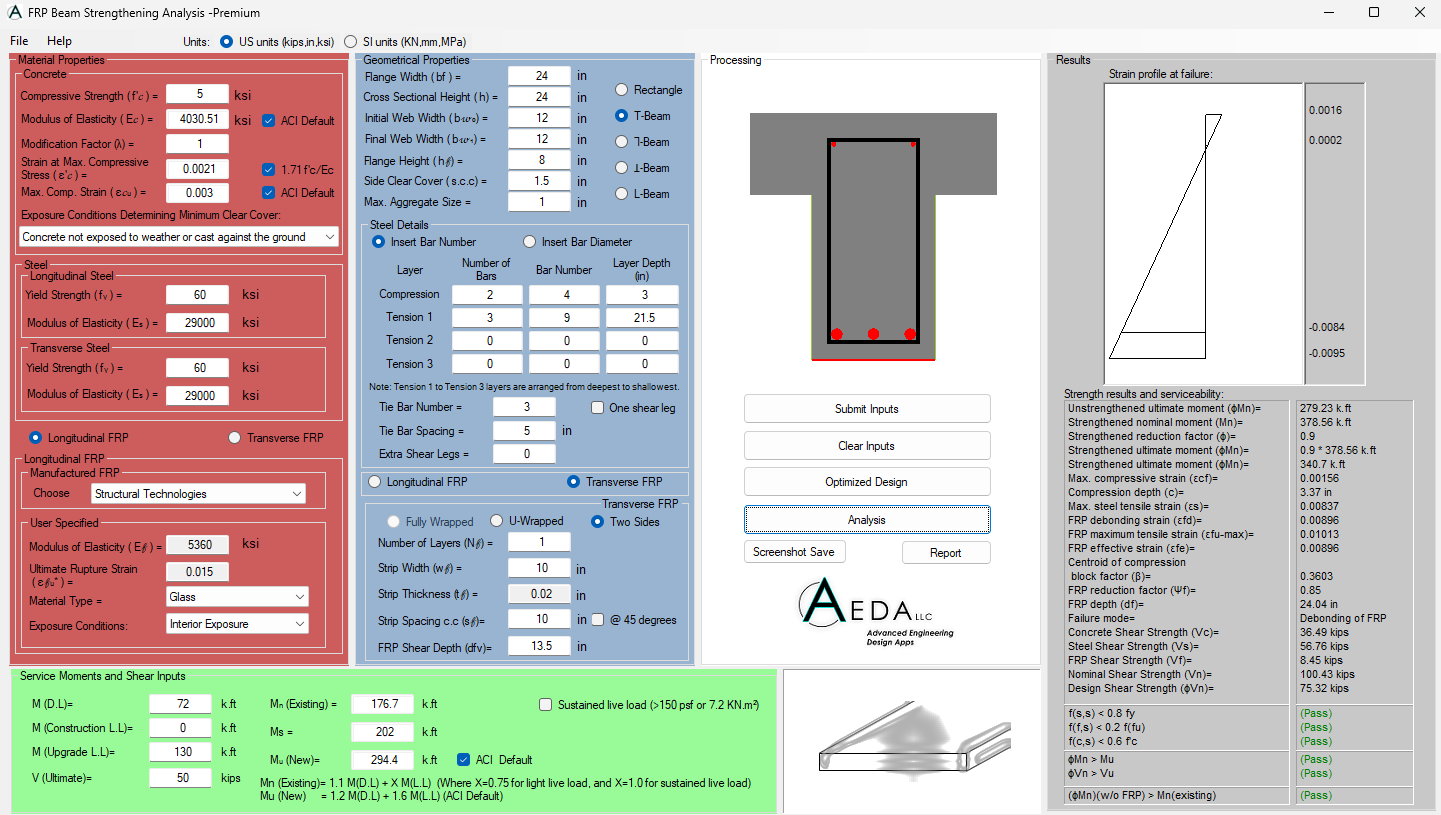Enable the One shear leg checkbox
The height and width of the screenshot is (815, 1441).
(x=598, y=408)
